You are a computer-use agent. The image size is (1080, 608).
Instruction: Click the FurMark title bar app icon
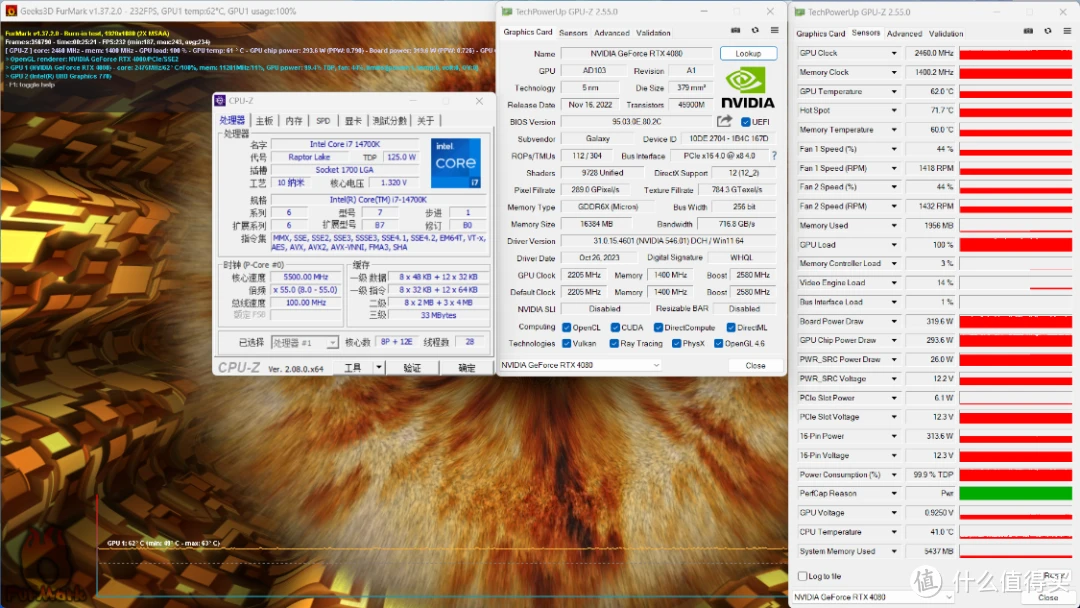[x=10, y=11]
